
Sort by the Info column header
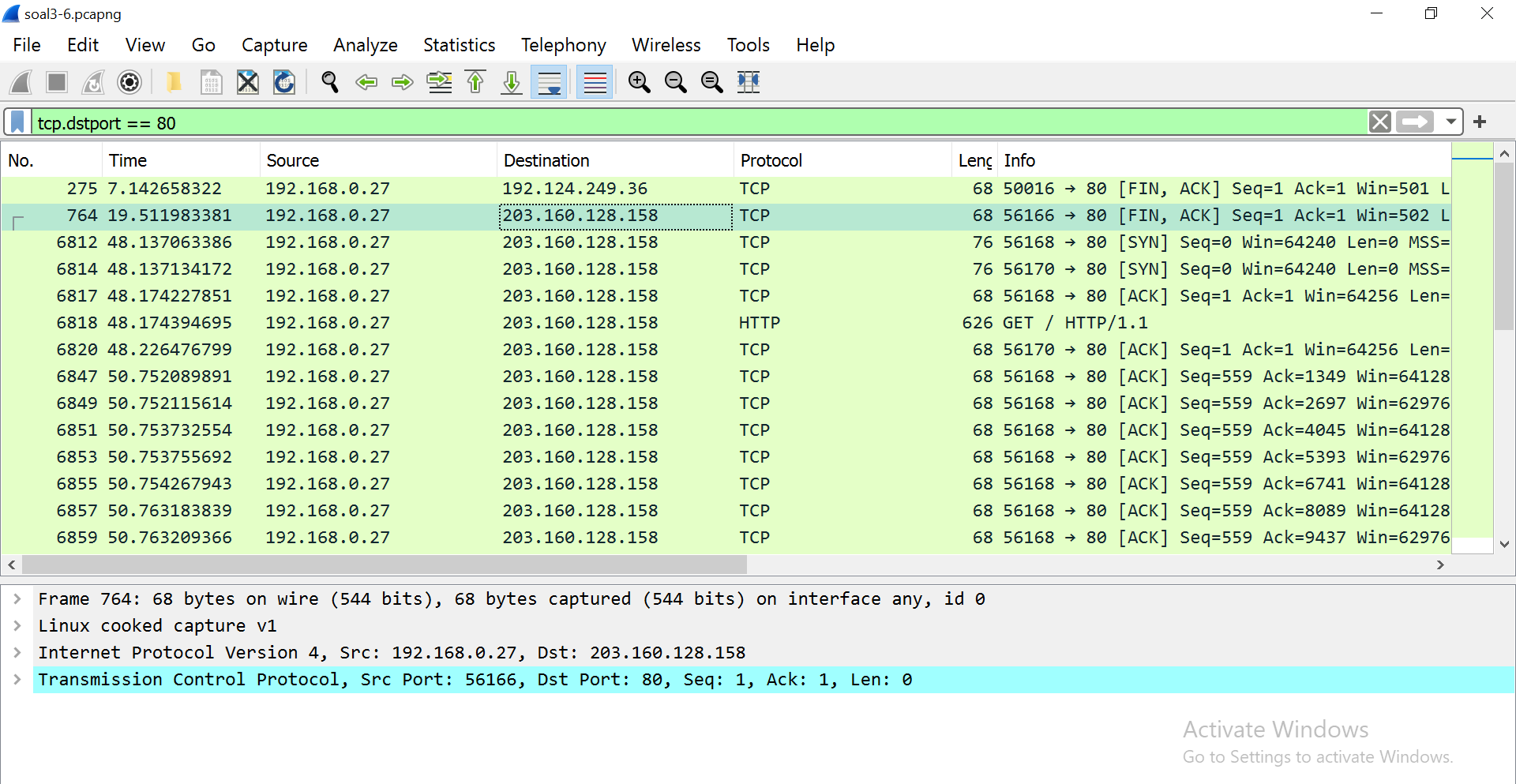pos(1225,160)
